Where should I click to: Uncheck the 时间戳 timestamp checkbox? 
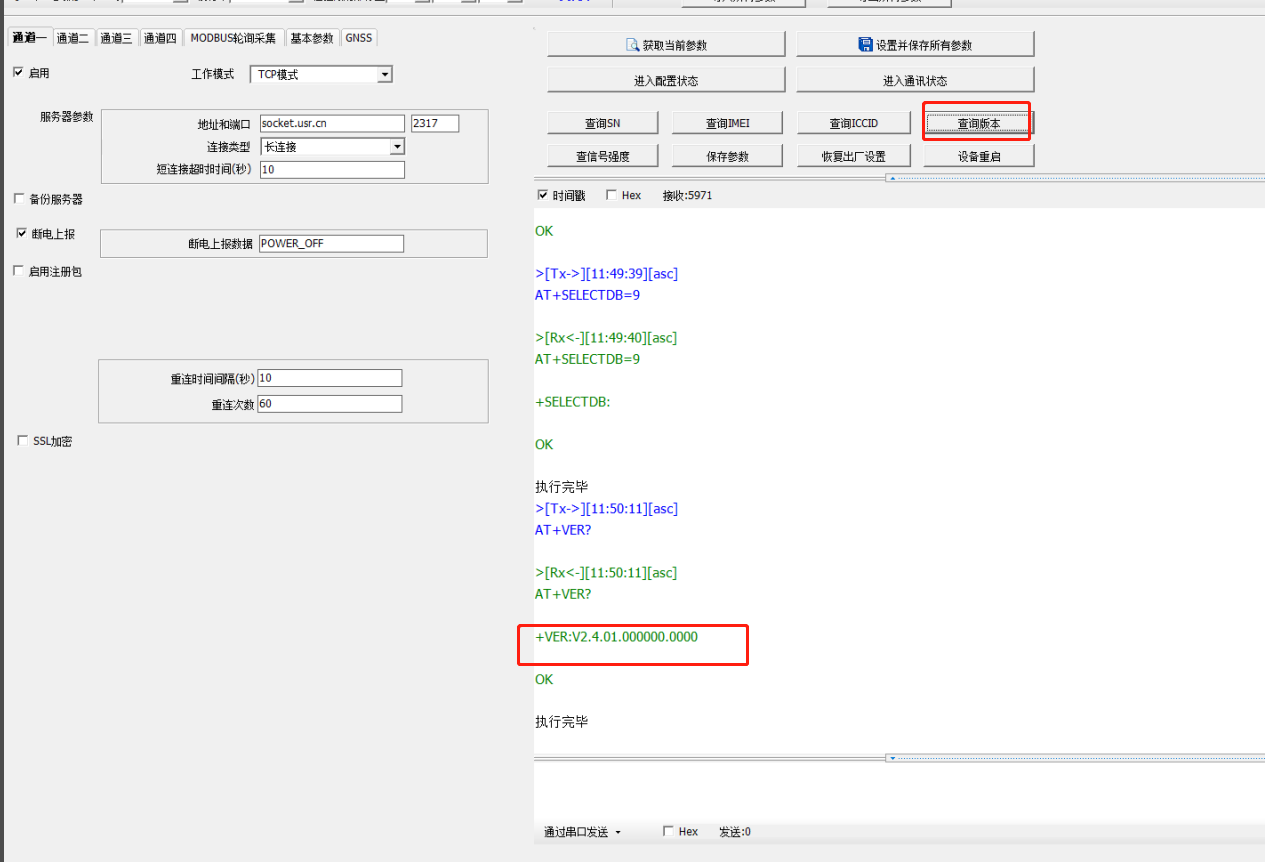[x=543, y=196]
